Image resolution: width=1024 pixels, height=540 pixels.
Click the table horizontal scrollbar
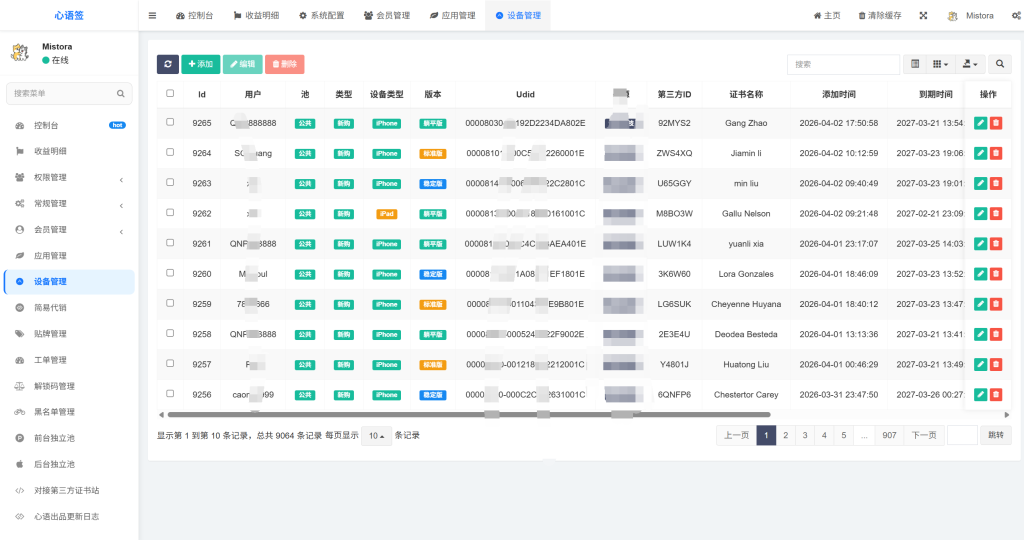[469, 415]
